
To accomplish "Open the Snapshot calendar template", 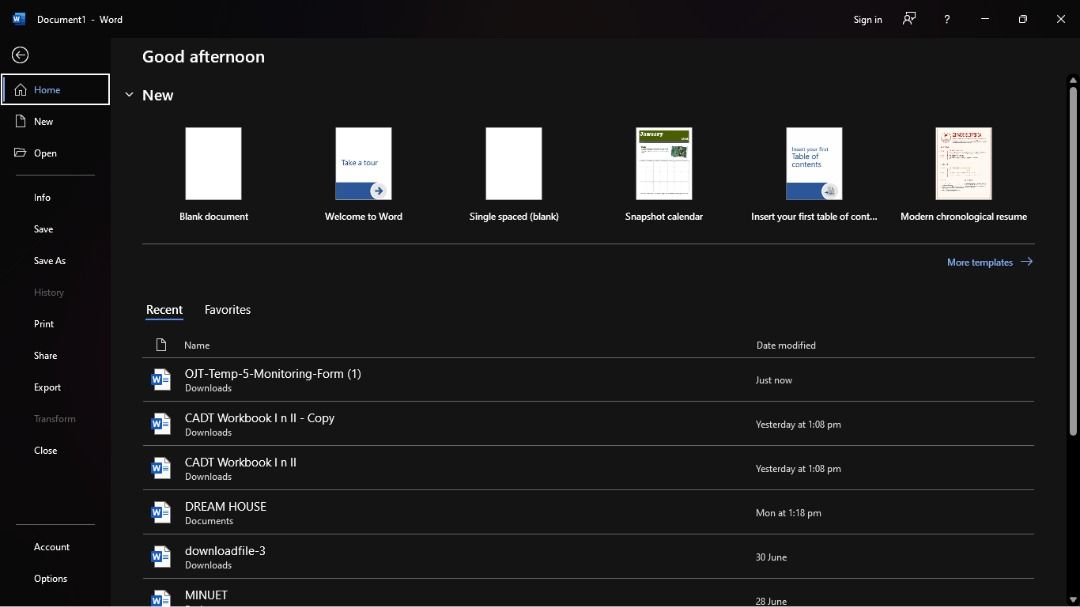I will 664,164.
